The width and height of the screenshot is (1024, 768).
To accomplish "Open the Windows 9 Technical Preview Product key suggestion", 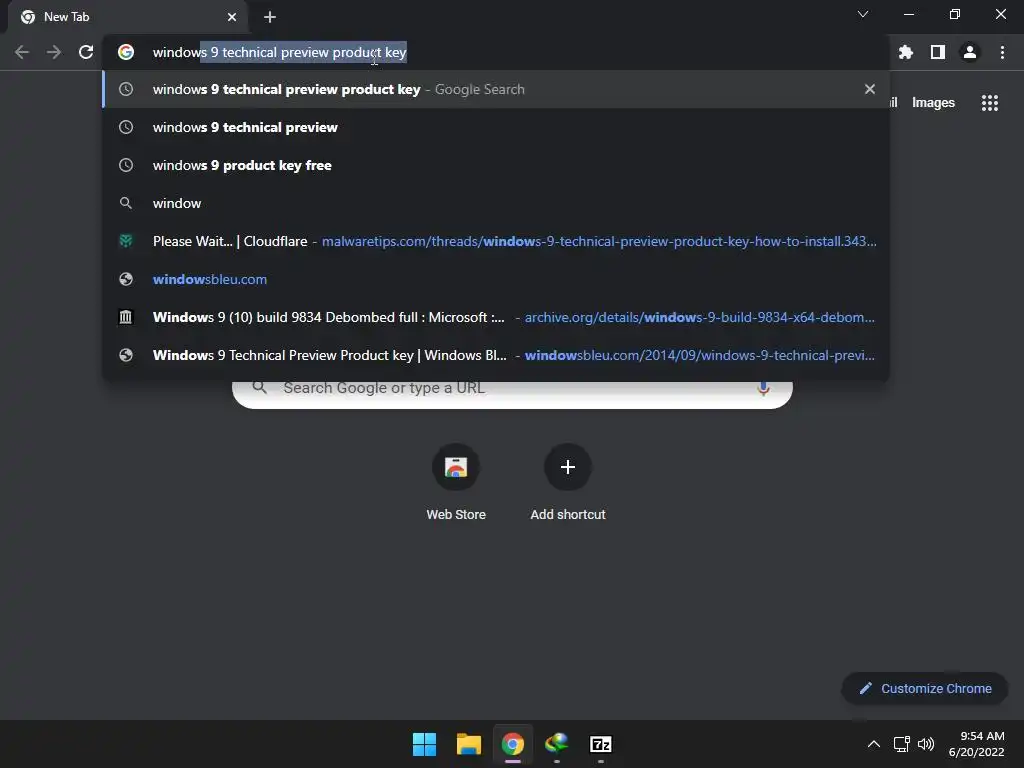I will tap(496, 355).
